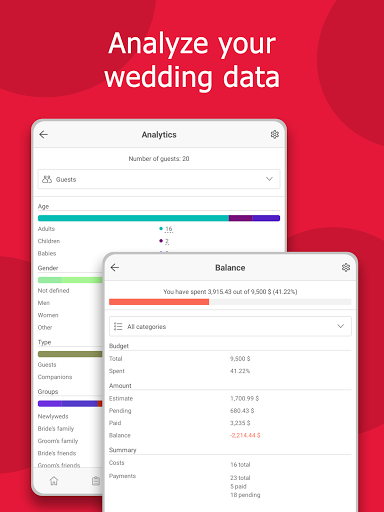Expand the Guests dropdown chevron
384x512 pixels.
point(269,179)
